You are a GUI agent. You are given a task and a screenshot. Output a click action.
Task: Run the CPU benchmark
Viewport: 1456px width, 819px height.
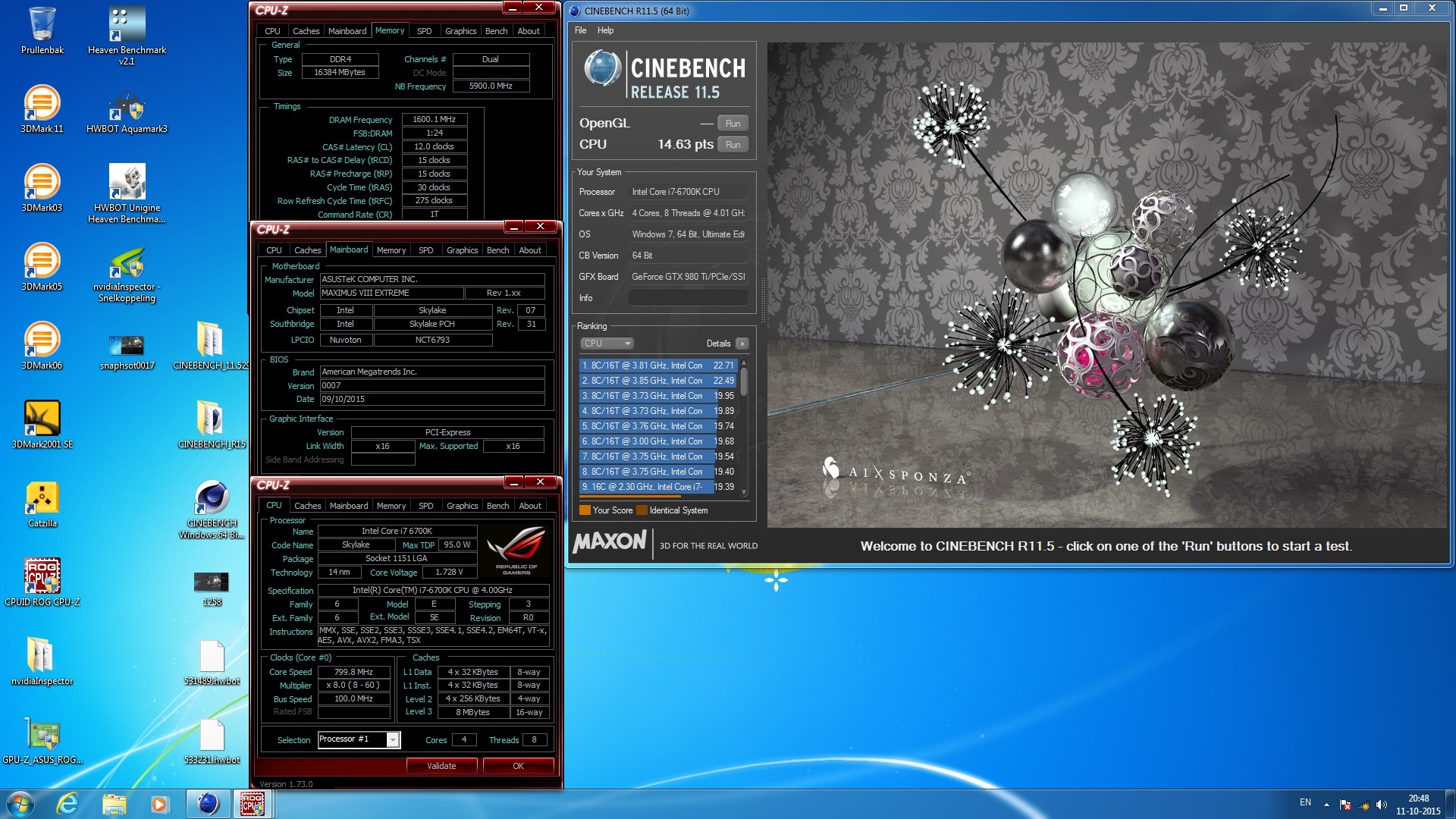pyautogui.click(x=733, y=145)
